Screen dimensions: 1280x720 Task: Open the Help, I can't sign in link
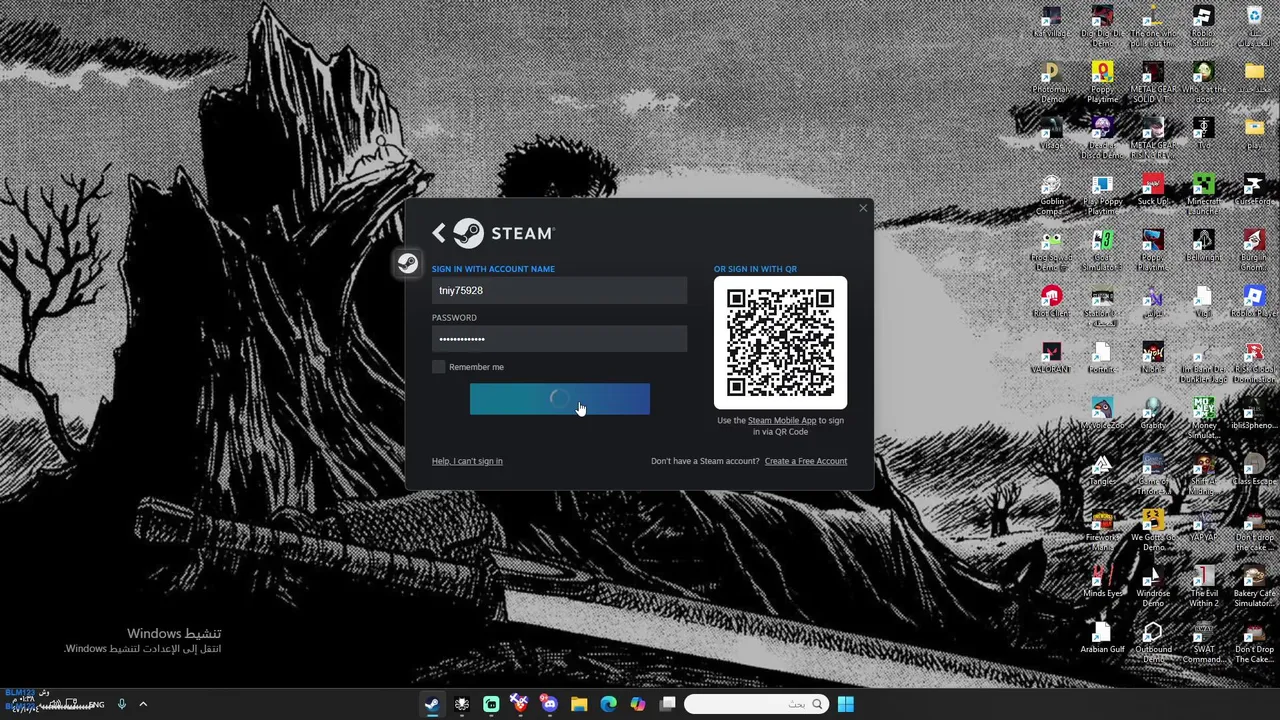pyautogui.click(x=467, y=461)
